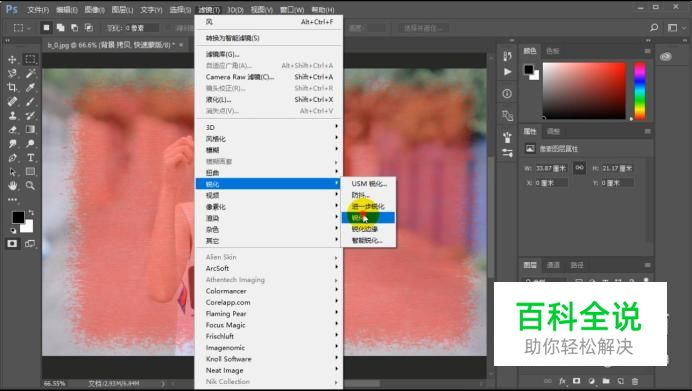Select the Dodge tool
692x391 pixels.
coord(30,144)
